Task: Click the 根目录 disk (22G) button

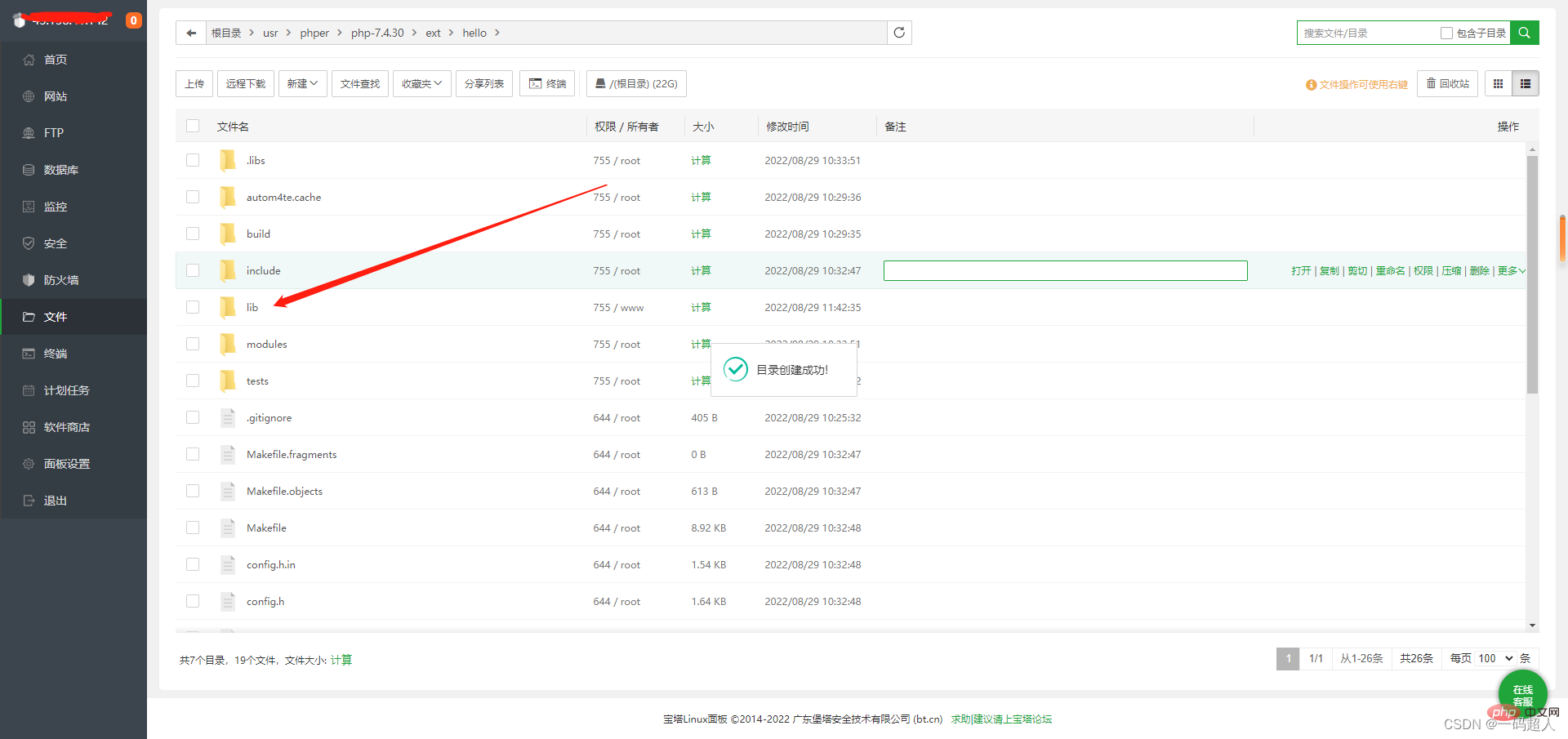Action: point(636,83)
